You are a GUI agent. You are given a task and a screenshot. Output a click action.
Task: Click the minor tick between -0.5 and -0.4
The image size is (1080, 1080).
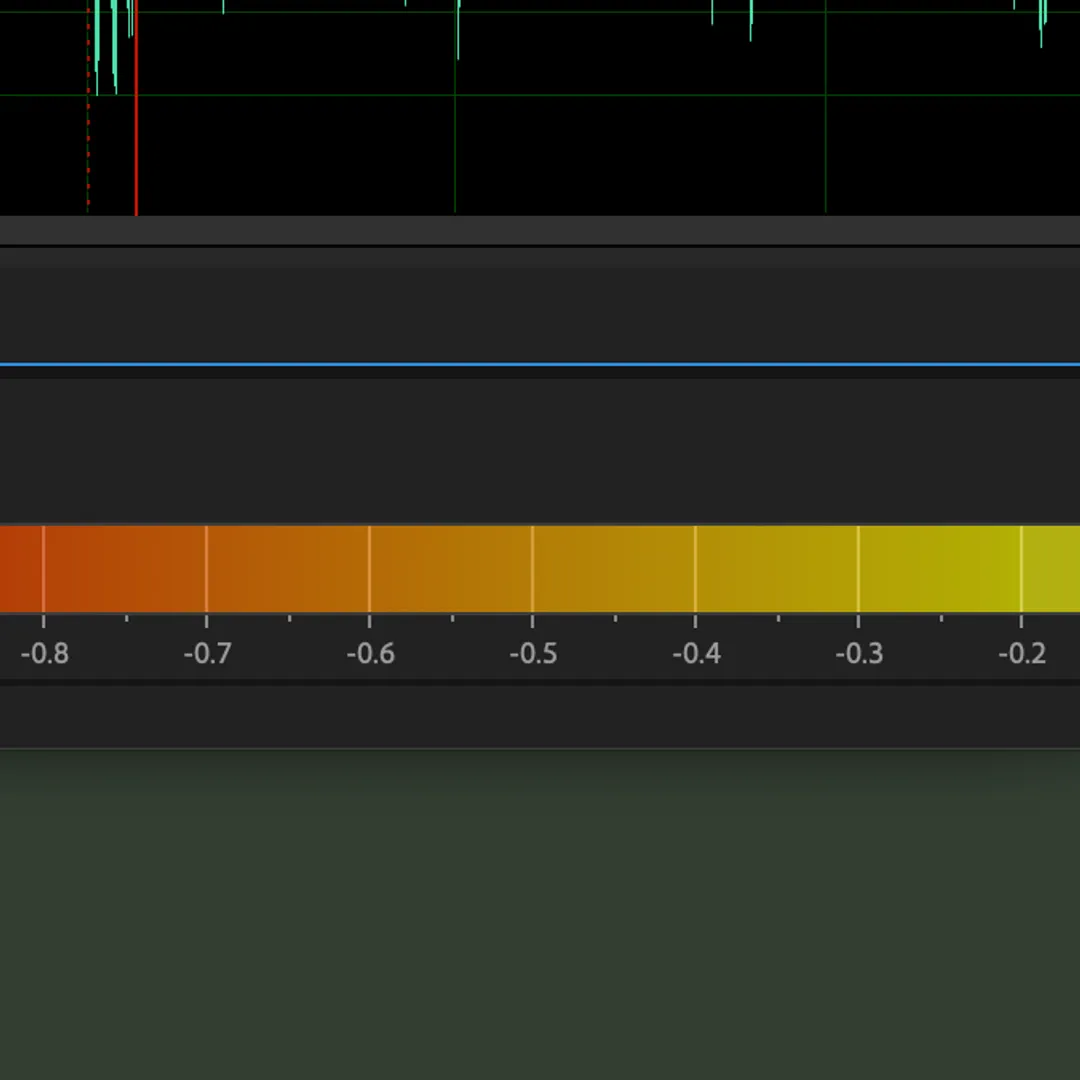pyautogui.click(x=614, y=619)
